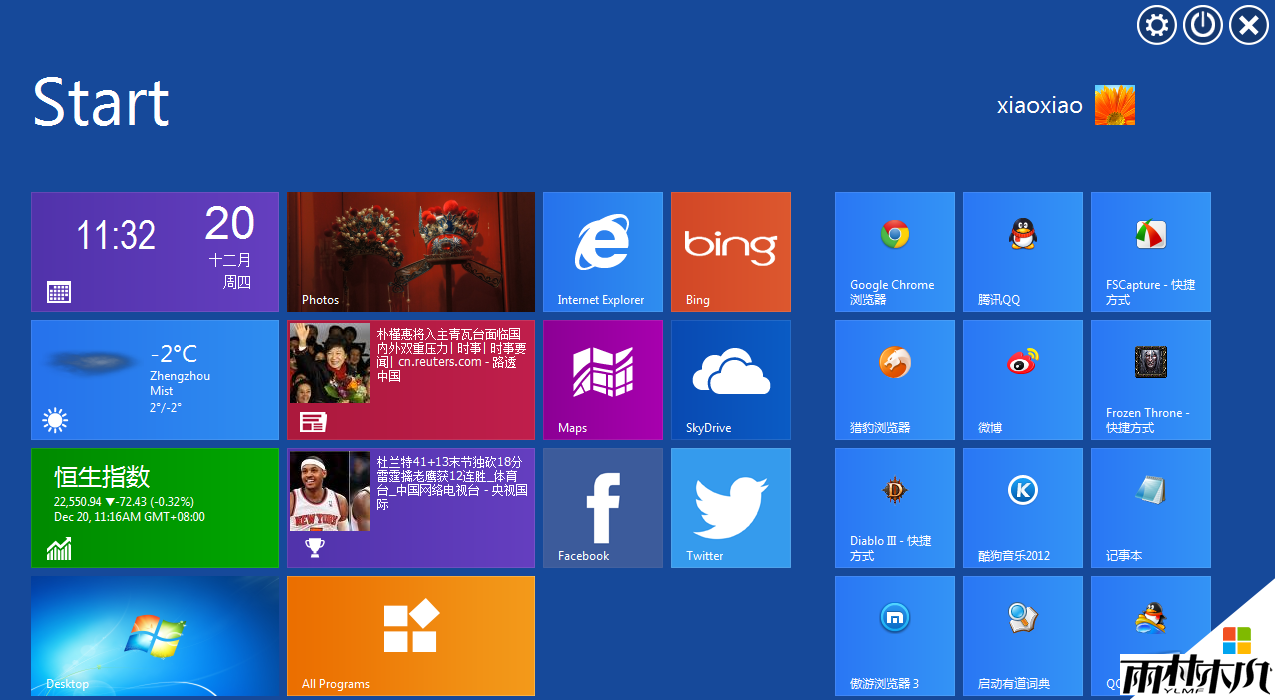Screen dimensions: 1275x700
Task: Open the All Programs tile
Action: point(411,636)
